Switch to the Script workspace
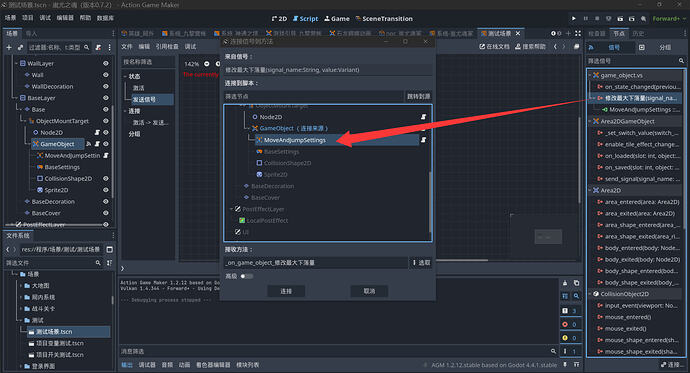 click(x=305, y=18)
